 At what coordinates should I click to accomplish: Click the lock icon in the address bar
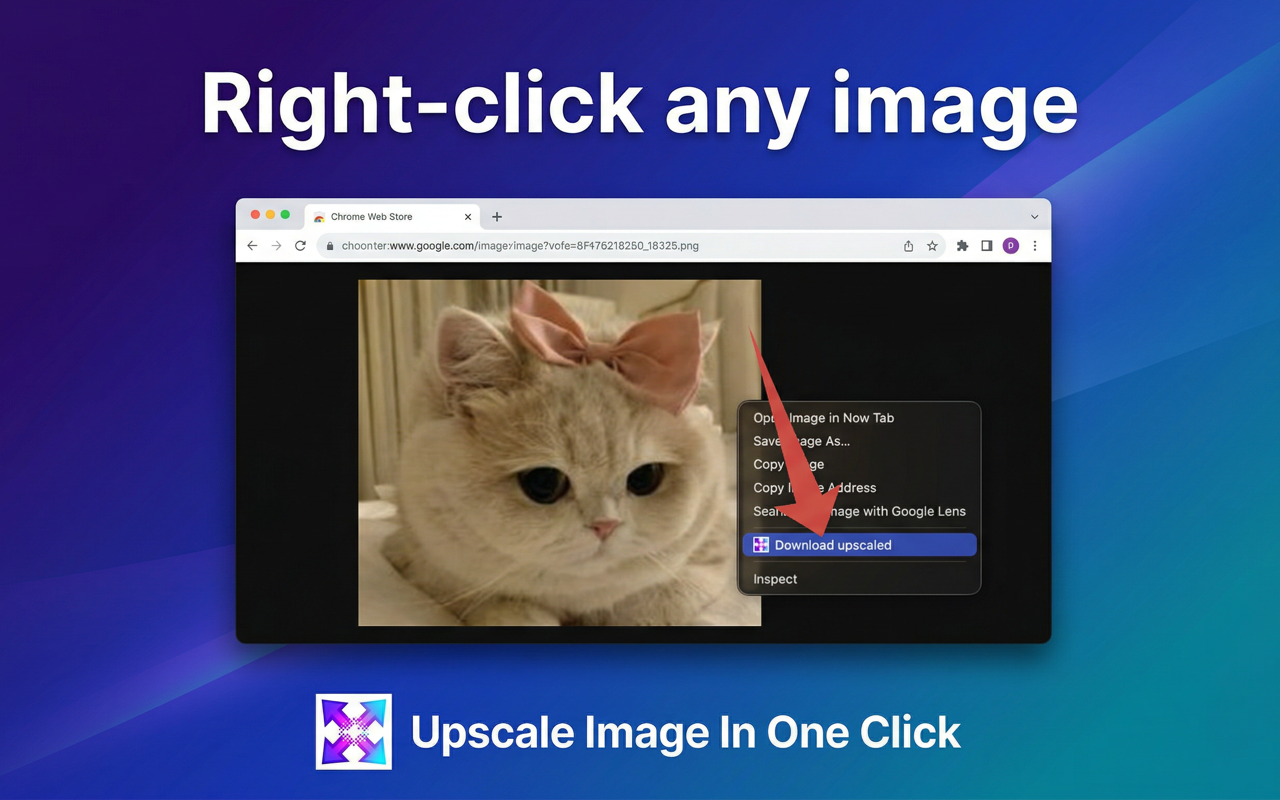(329, 246)
